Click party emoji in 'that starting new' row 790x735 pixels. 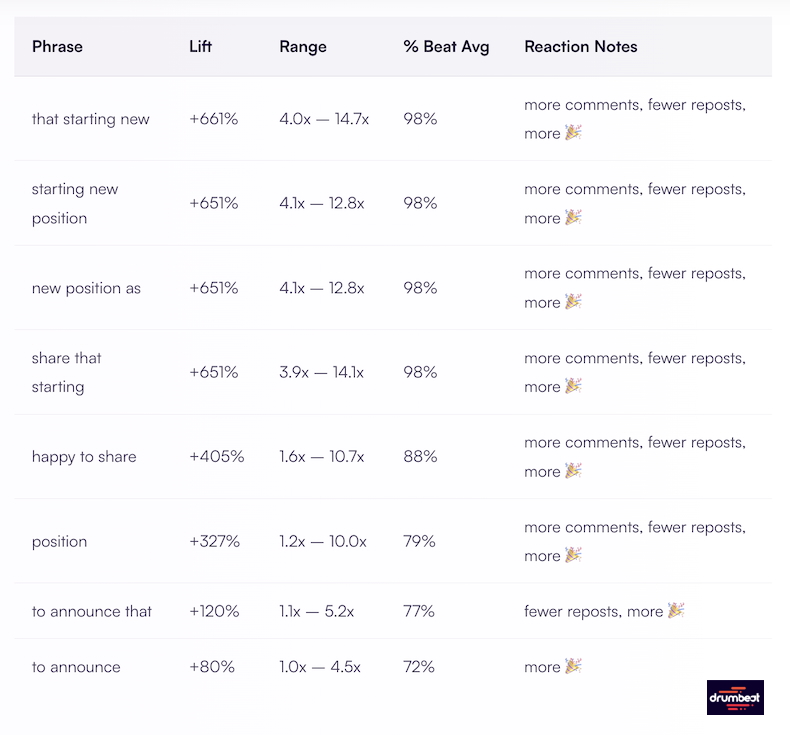coord(573,133)
